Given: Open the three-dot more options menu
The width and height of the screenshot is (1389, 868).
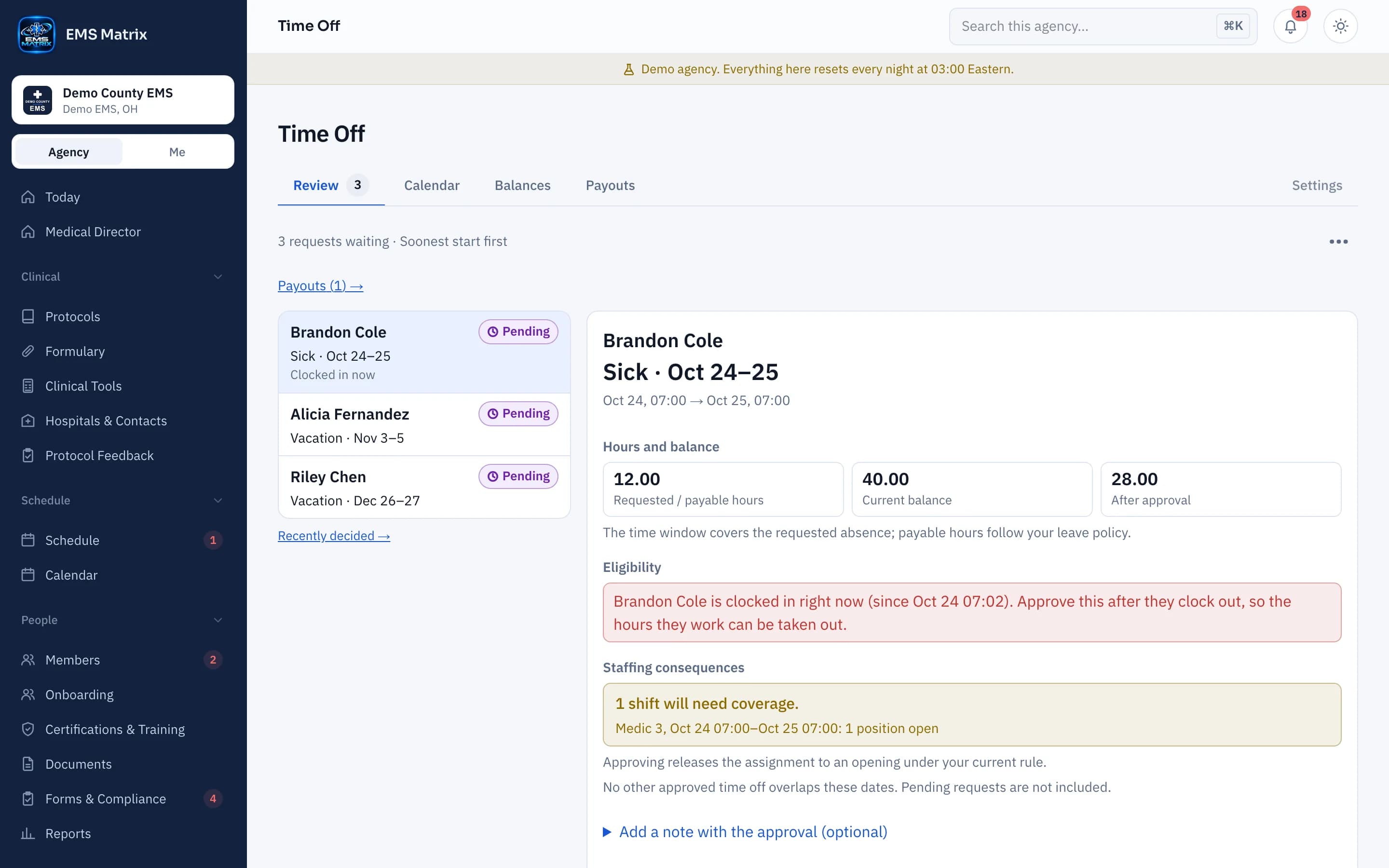Looking at the screenshot, I should pos(1338,242).
